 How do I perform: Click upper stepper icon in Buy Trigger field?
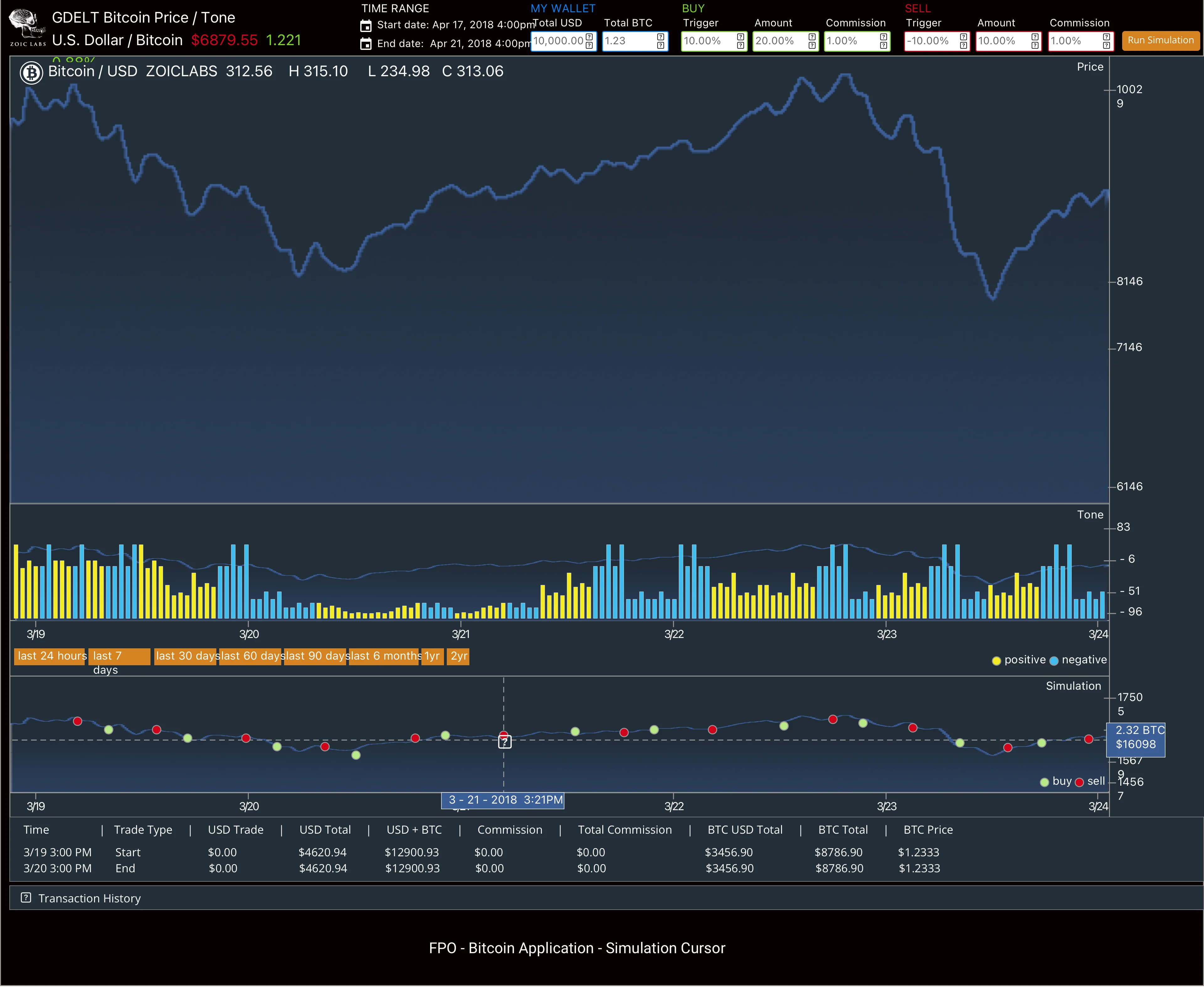point(740,37)
